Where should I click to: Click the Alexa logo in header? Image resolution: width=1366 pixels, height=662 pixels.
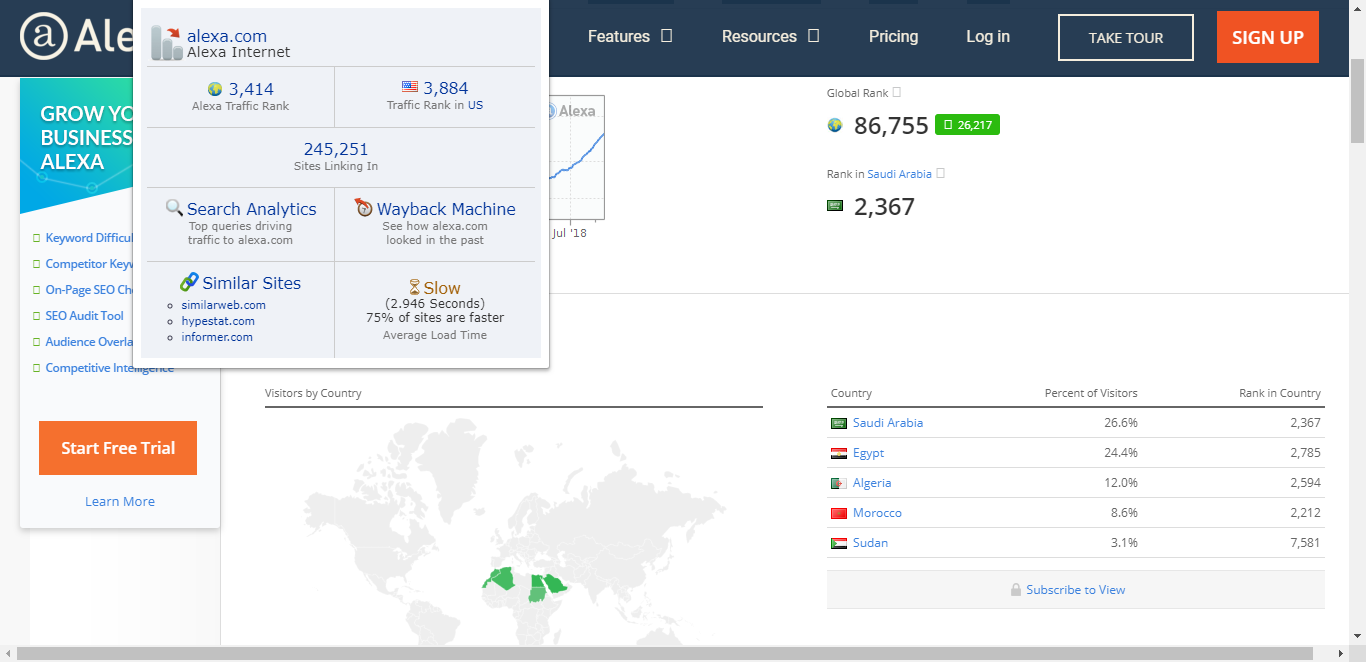(x=75, y=37)
